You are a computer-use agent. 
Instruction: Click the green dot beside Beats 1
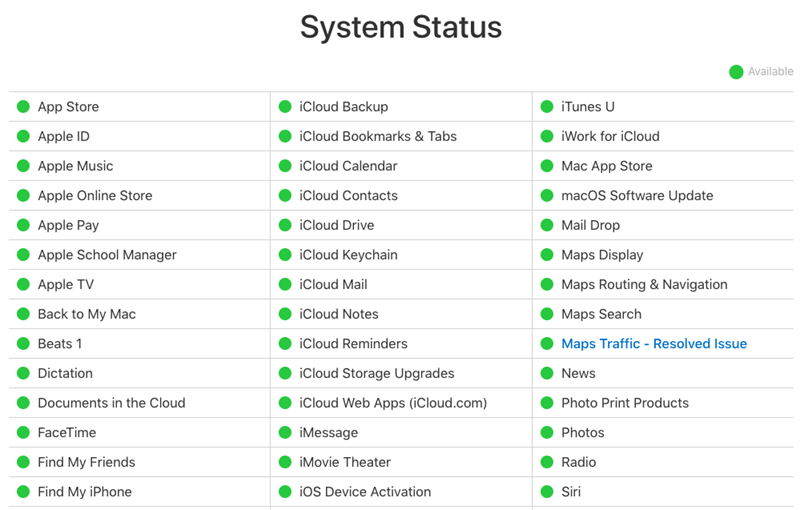[23, 344]
